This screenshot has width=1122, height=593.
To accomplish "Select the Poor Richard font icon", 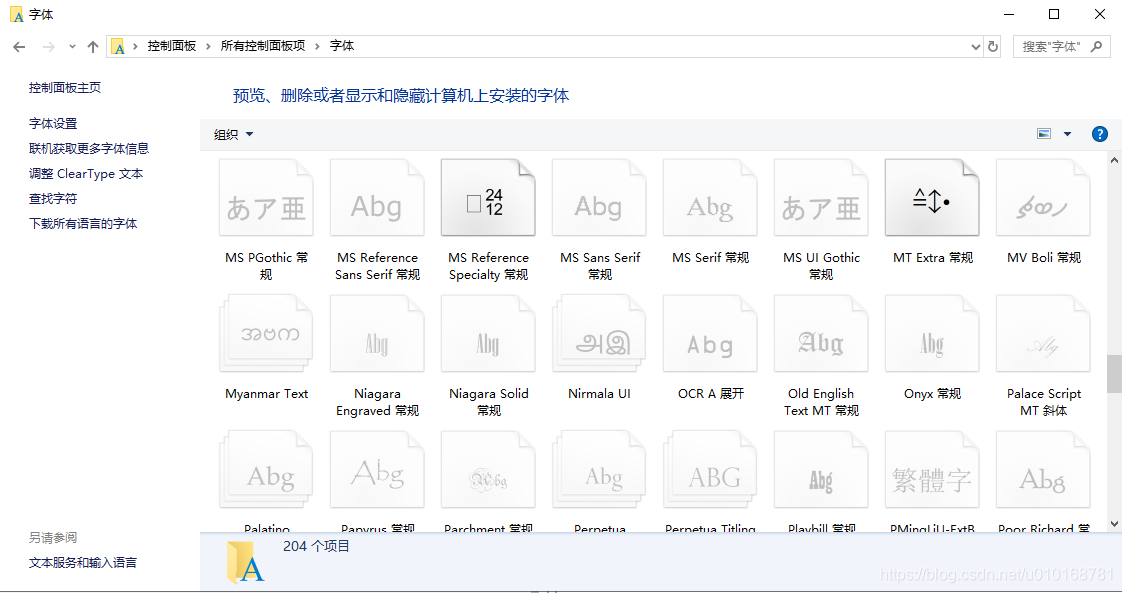I will point(1043,470).
